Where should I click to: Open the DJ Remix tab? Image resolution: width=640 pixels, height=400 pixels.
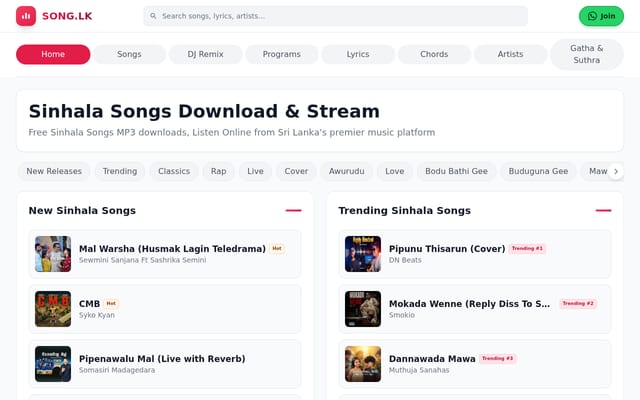[x=205, y=54]
